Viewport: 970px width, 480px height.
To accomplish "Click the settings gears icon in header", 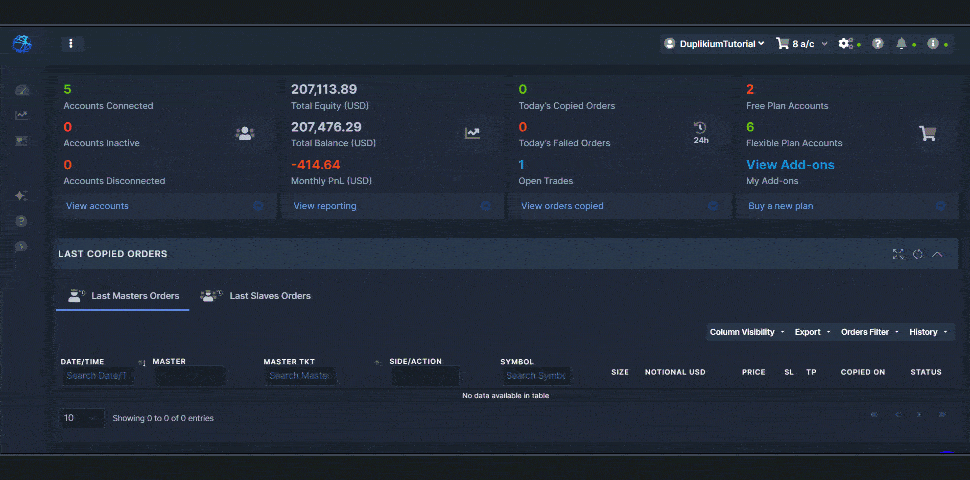I will (846, 44).
